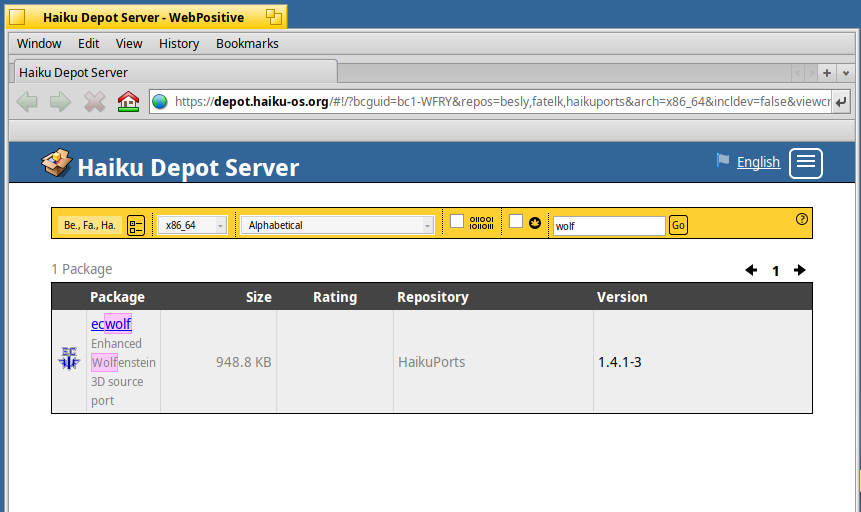Click the Haiku Depot box logo
The image size is (861, 512).
tap(56, 163)
